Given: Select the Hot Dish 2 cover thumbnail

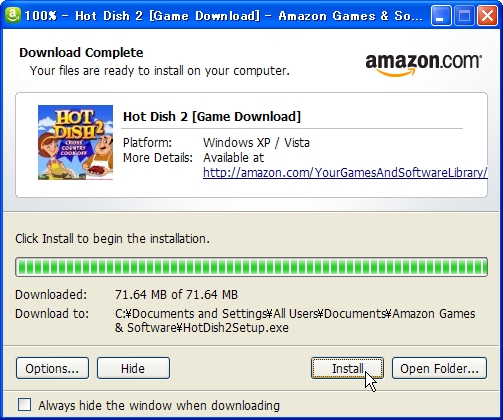Looking at the screenshot, I should [75, 142].
